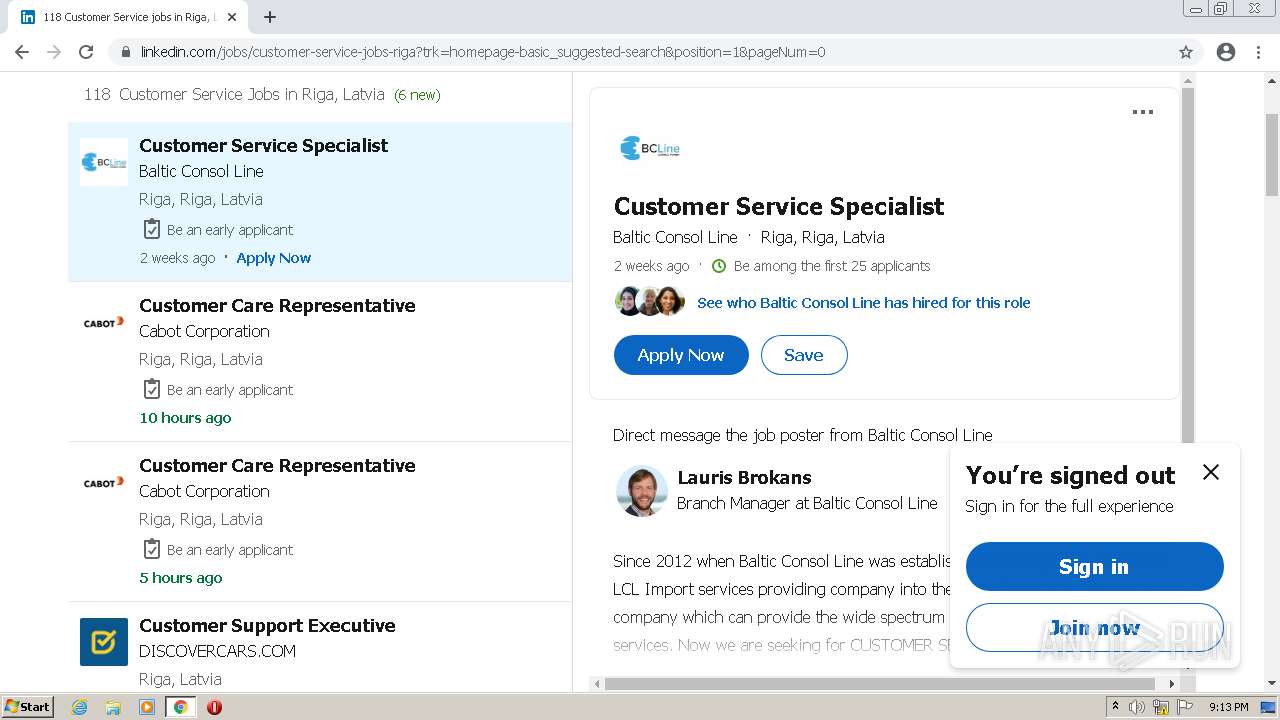This screenshot has height=720, width=1280.
Task: Click Chrome icon in the taskbar
Action: click(180, 707)
